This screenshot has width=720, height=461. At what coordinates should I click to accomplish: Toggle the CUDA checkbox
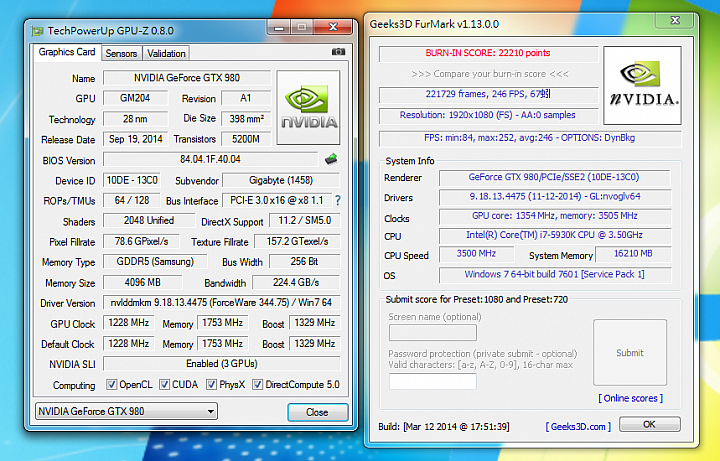click(x=164, y=384)
